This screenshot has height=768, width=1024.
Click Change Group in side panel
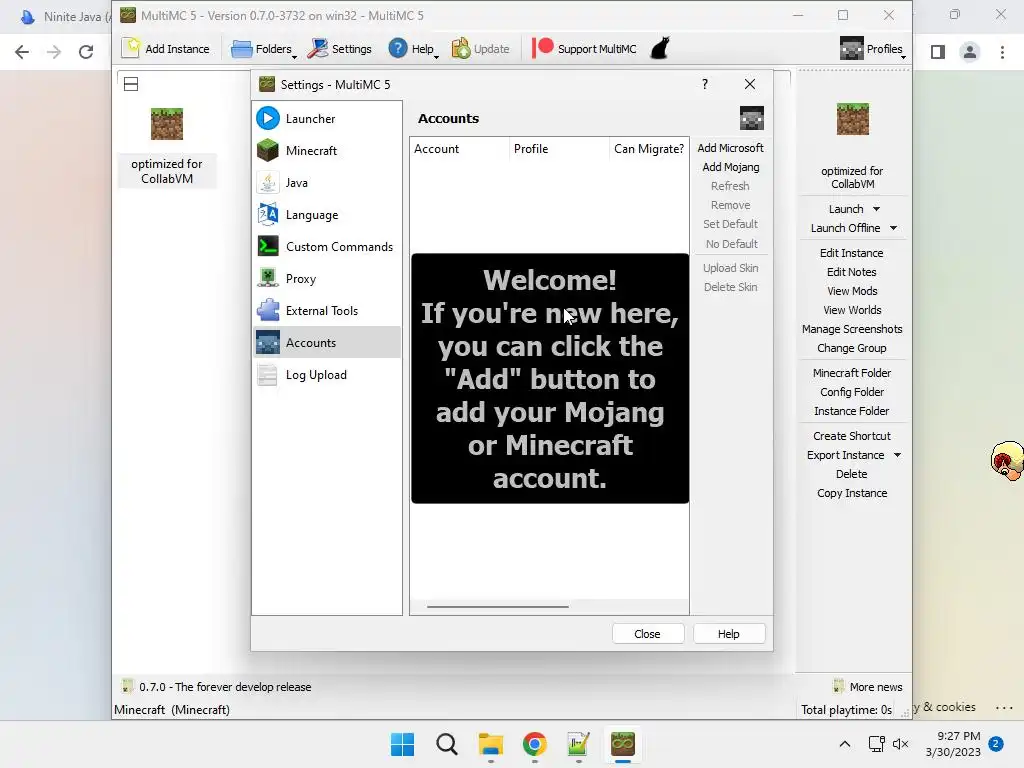click(852, 348)
